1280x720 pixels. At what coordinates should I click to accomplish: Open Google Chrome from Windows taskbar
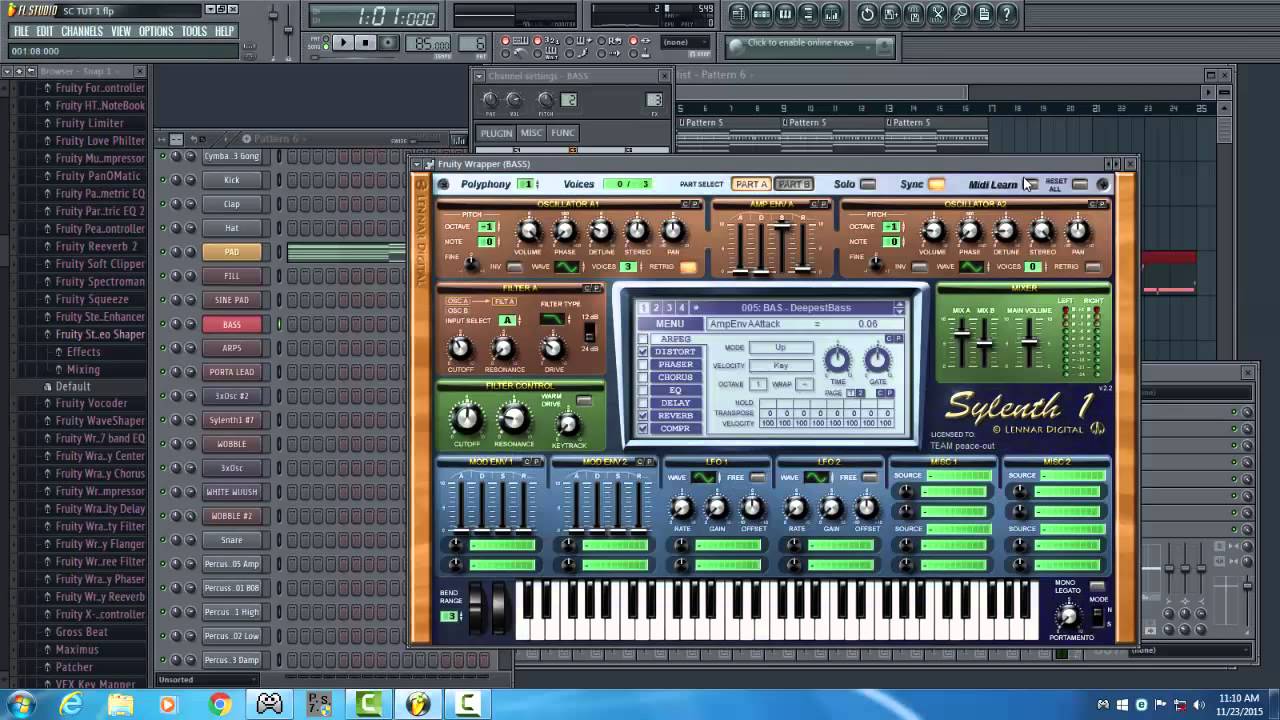(x=219, y=705)
